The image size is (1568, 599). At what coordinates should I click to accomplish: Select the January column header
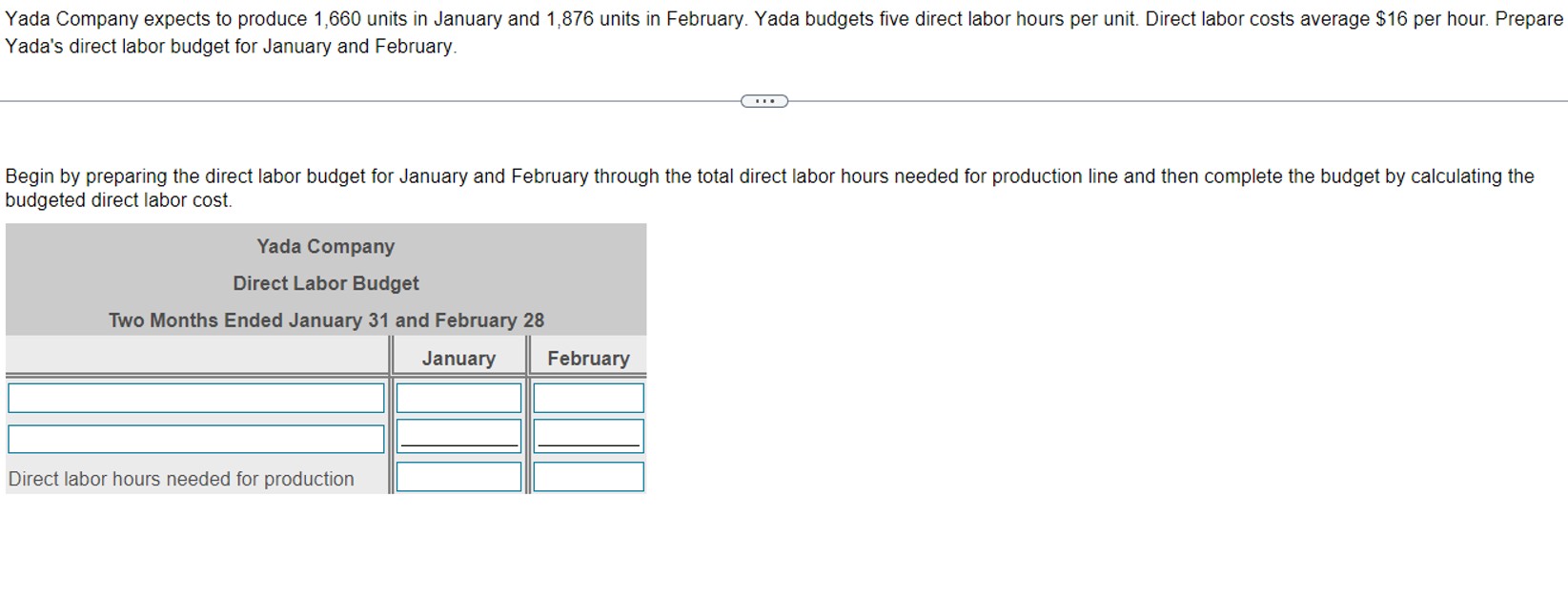(459, 358)
